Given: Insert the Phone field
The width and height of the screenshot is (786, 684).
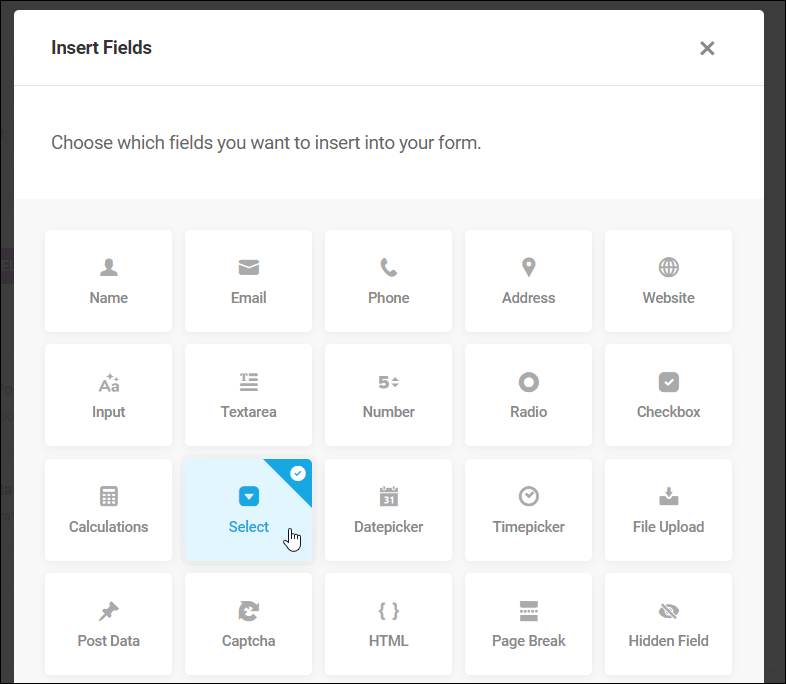Looking at the screenshot, I should (388, 281).
